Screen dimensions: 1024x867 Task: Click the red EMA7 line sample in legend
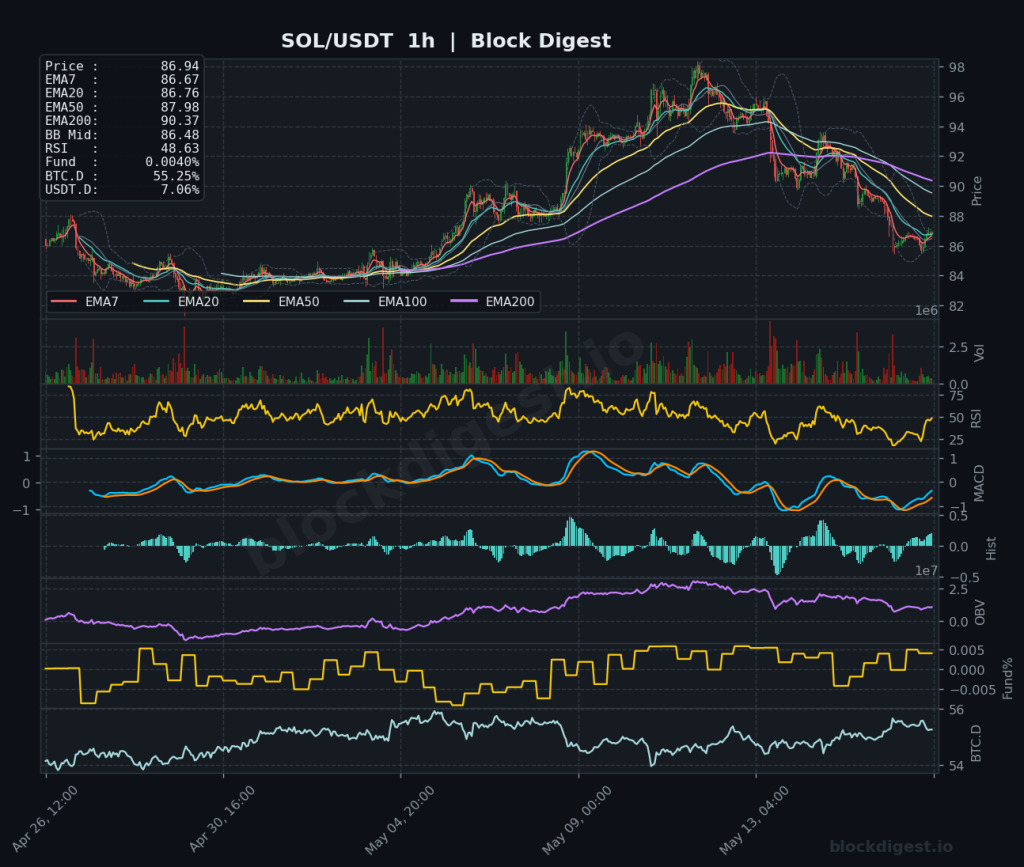click(64, 302)
